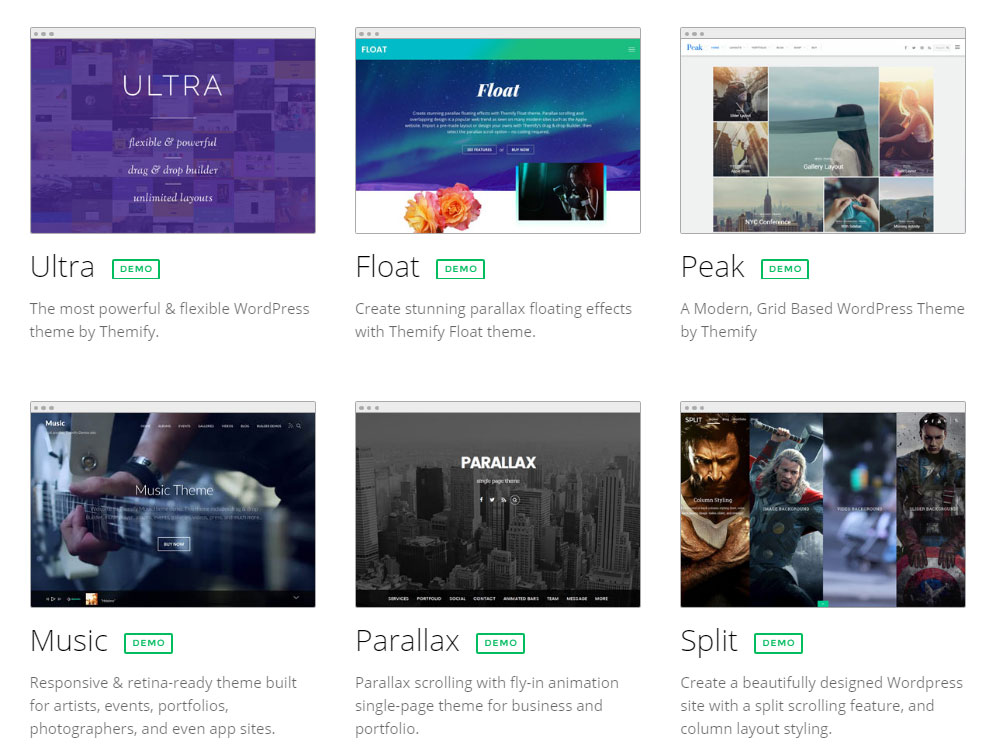Select the Float theme preview thumbnail
This screenshot has height=756, width=1000.
point(497,131)
